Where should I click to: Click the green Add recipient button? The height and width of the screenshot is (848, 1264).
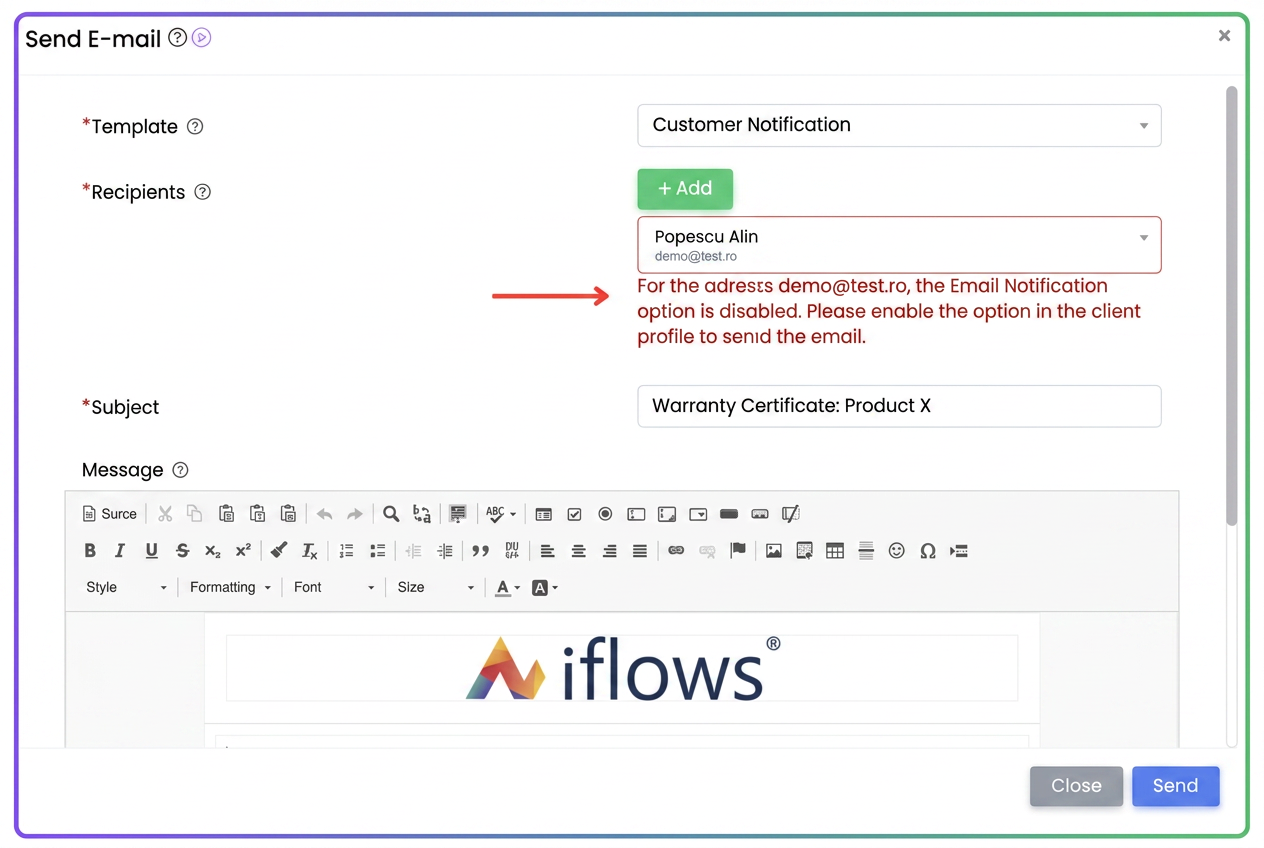(x=685, y=189)
